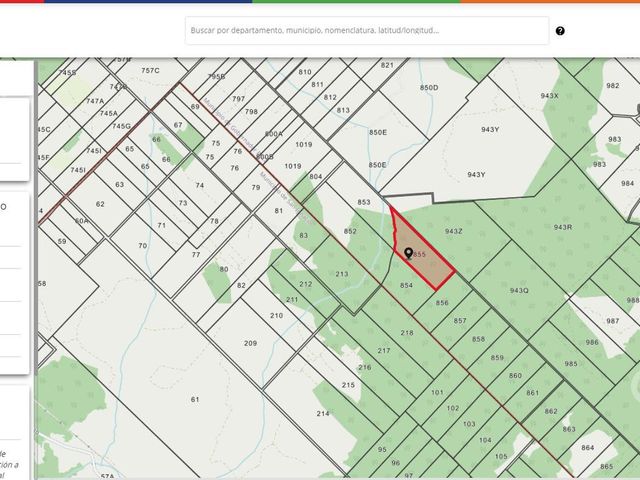Select parcel 77 on the map
Viewport: 640px width, 480px height.
(196, 255)
